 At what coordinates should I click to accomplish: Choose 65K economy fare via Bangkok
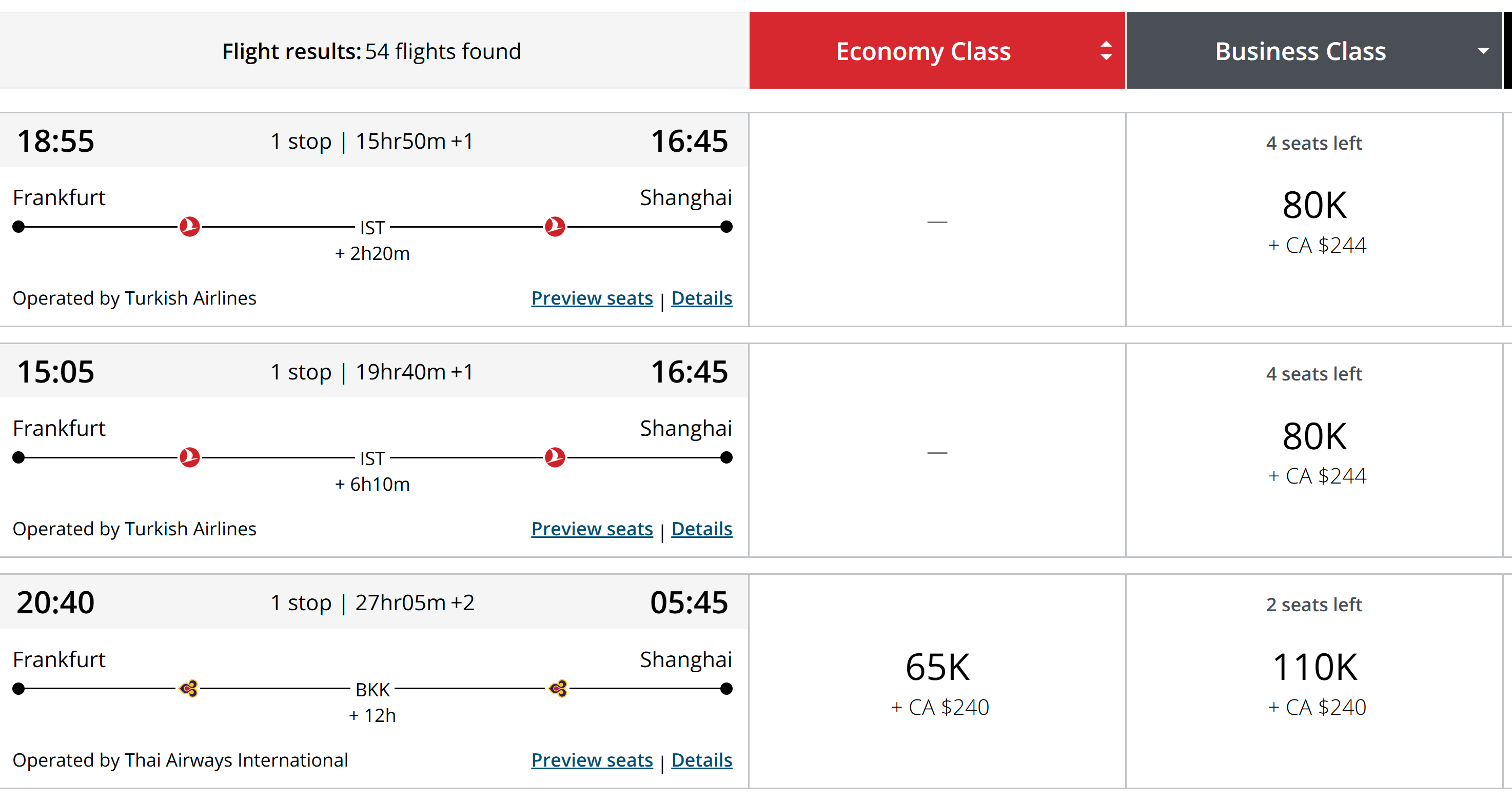(x=937, y=681)
